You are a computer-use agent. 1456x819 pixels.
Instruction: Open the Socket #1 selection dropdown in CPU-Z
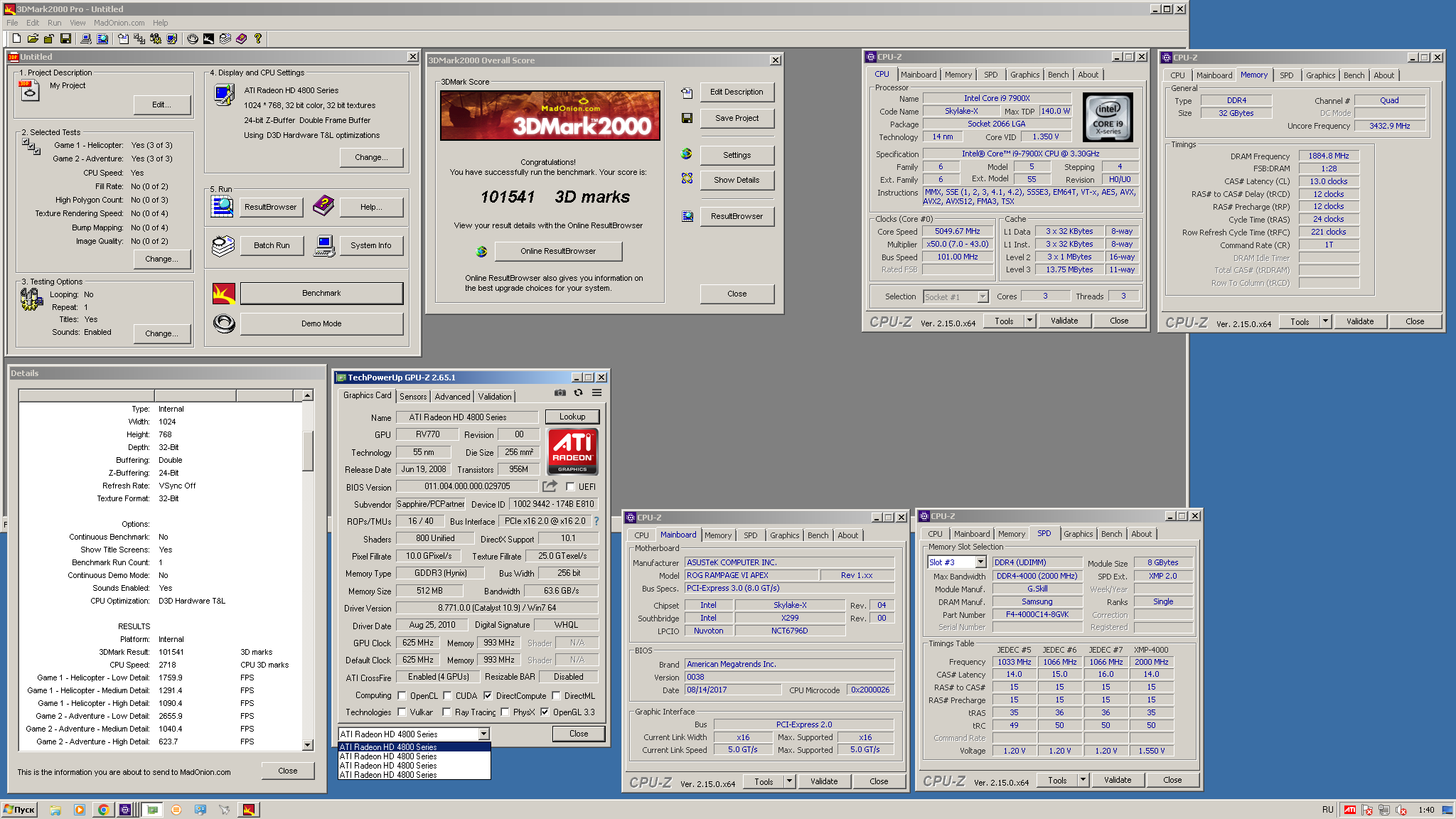click(x=983, y=296)
